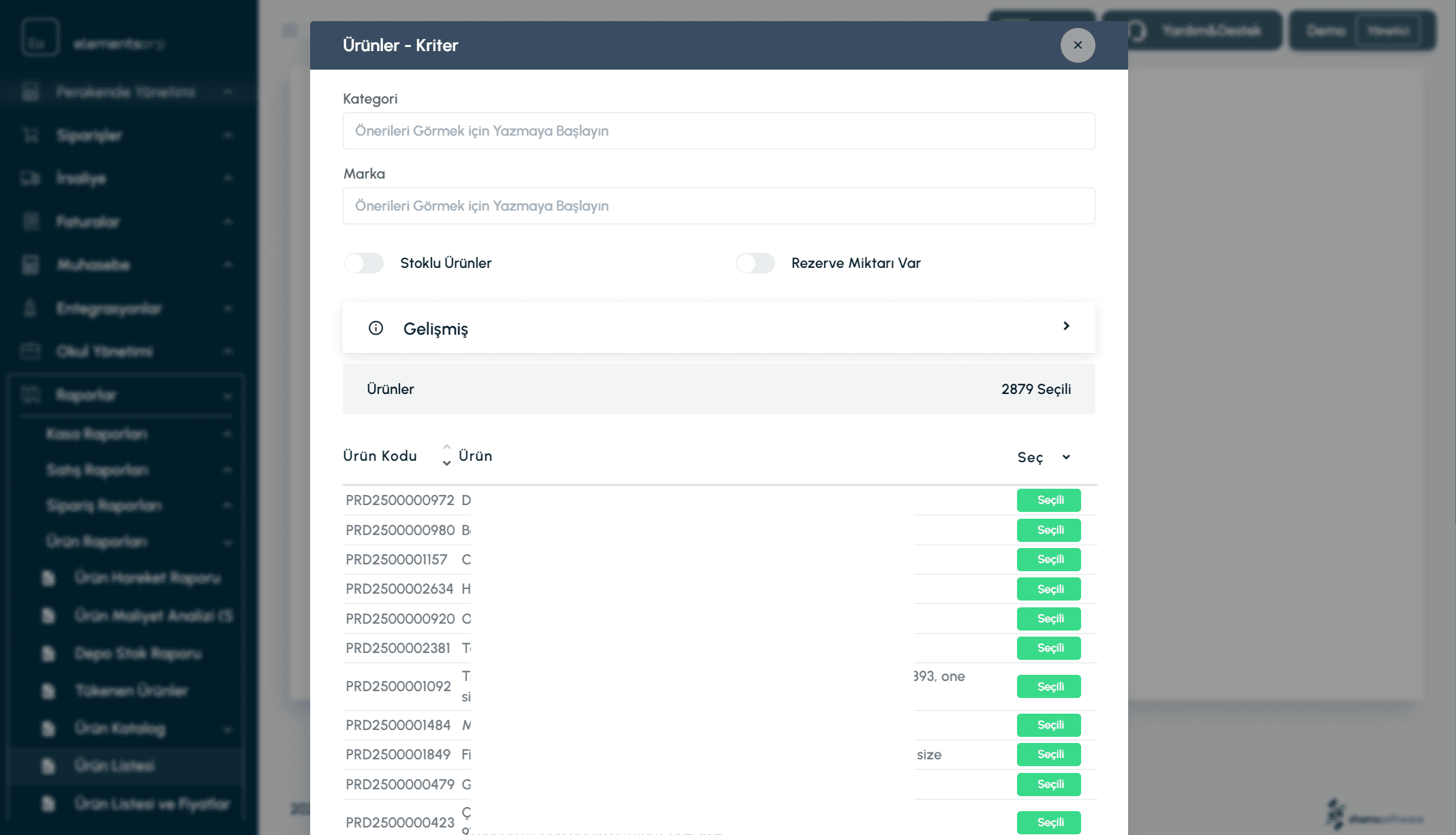Click the Faturalar sidebar icon
This screenshot has width=1456, height=835.
point(31,222)
